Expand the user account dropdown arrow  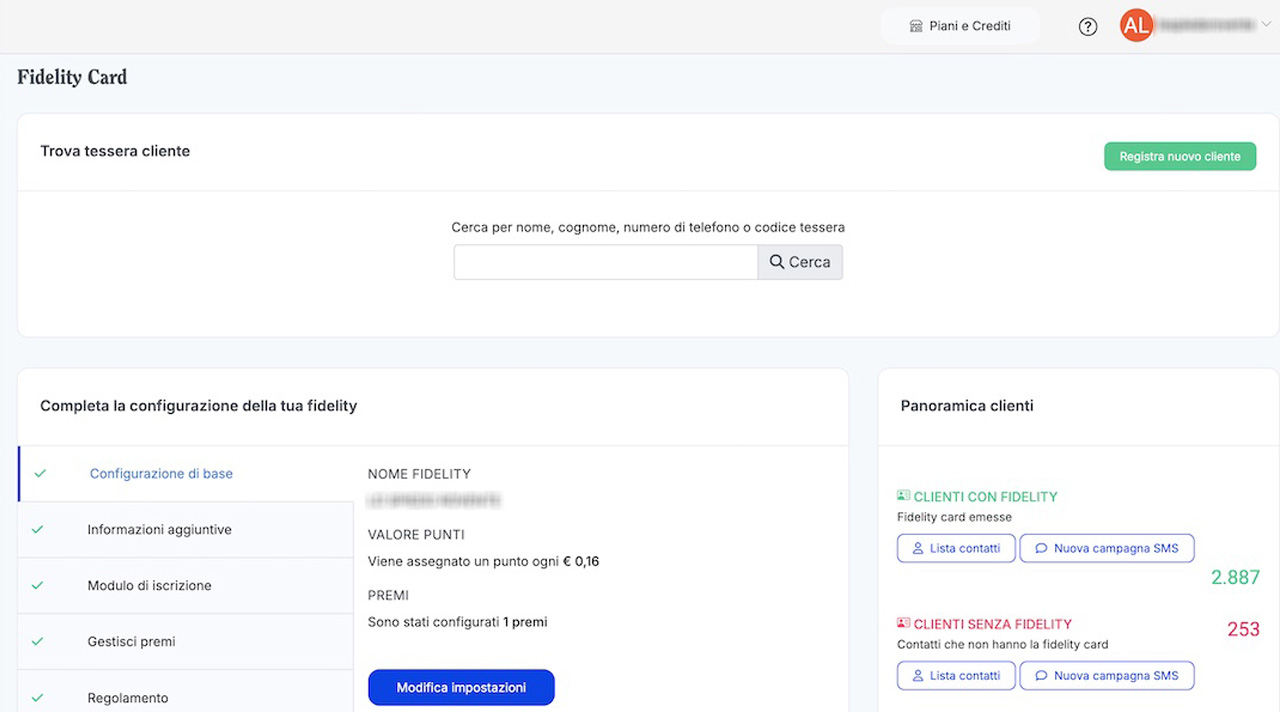(1266, 26)
